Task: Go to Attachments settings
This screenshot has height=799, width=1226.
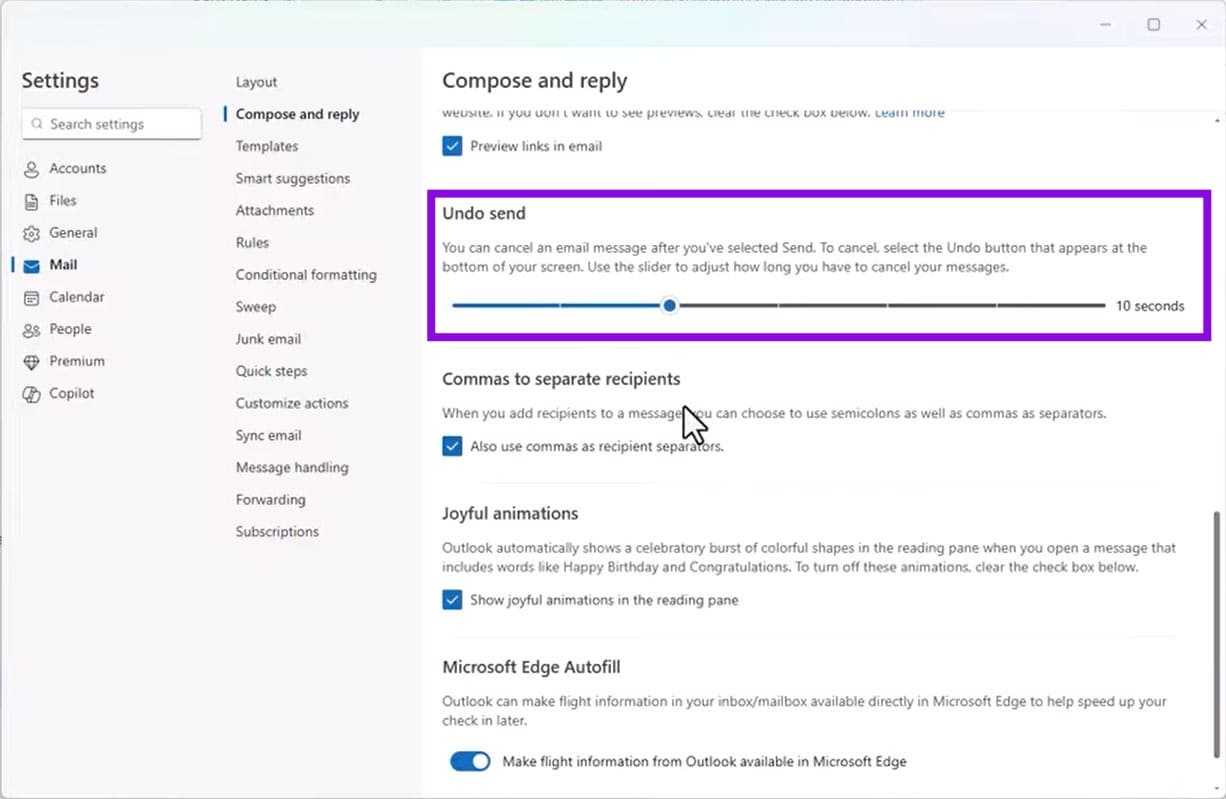Action: click(275, 210)
